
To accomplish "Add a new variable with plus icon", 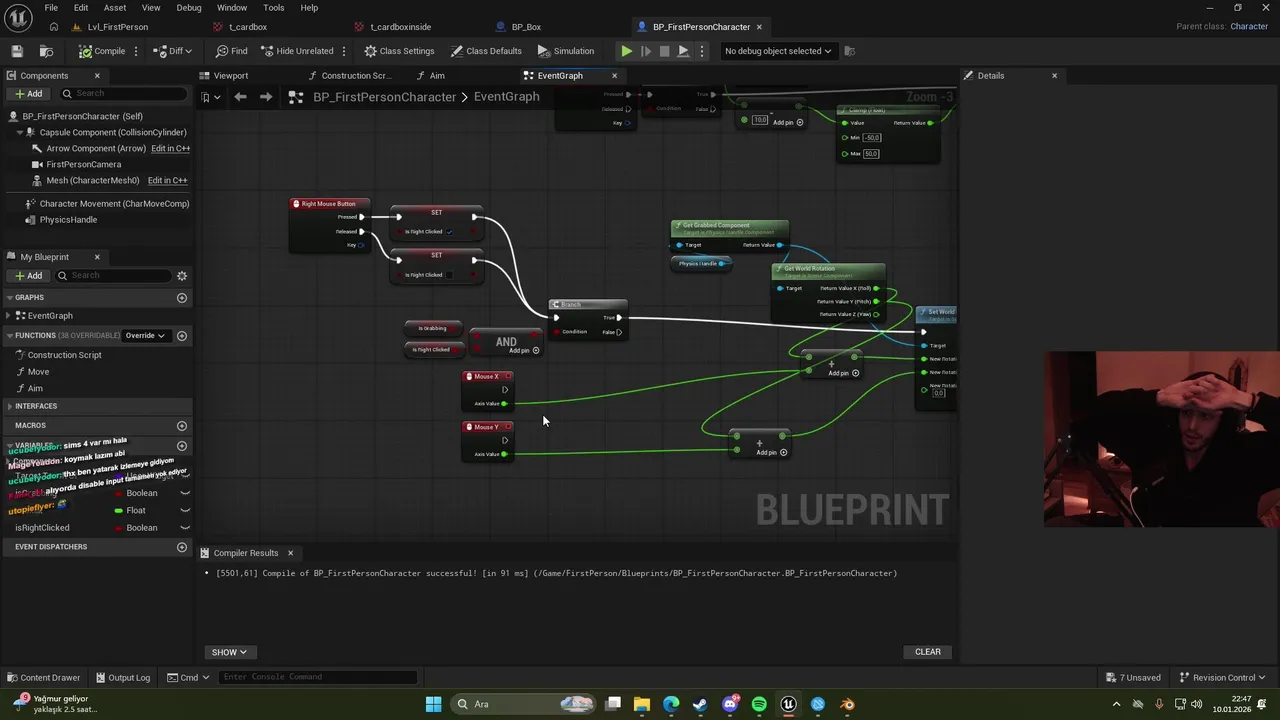I will click(182, 446).
